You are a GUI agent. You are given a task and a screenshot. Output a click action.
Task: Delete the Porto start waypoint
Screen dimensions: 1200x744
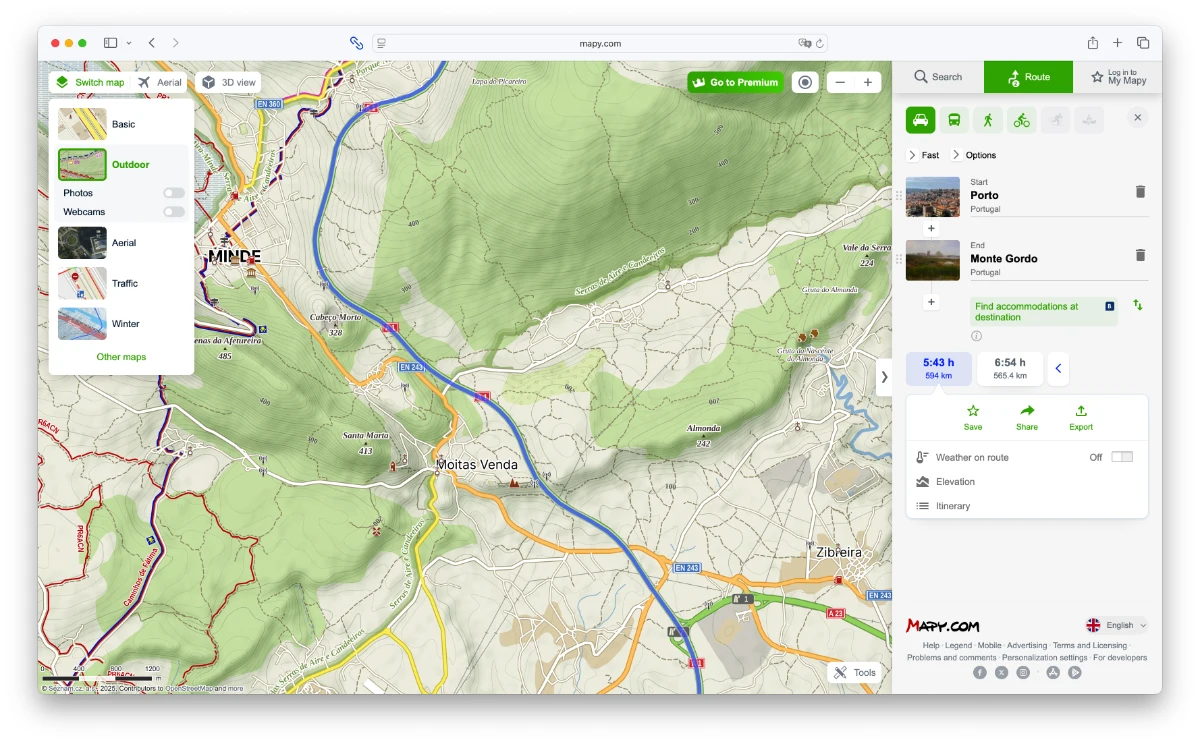pos(1140,192)
